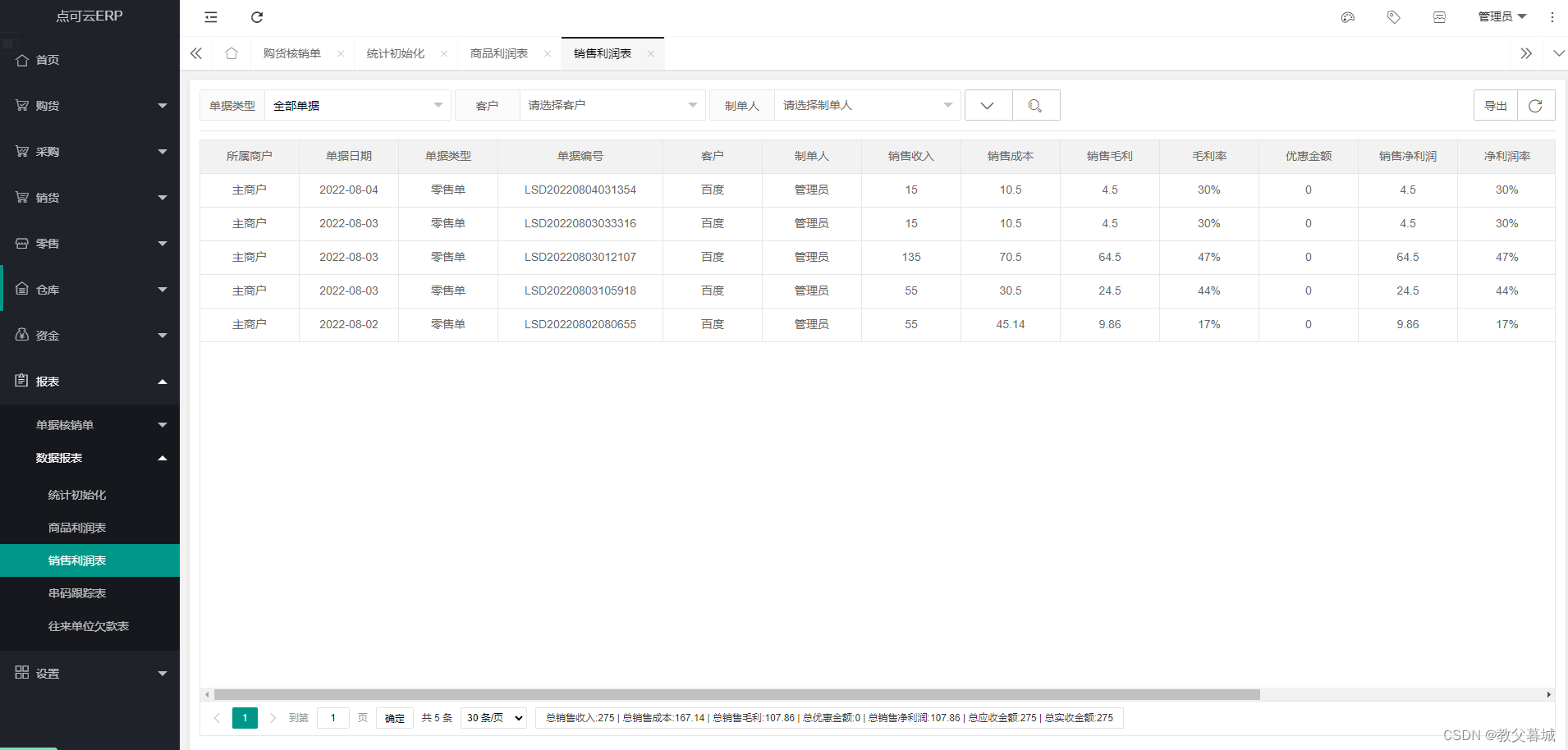Select row LSD20220803033316
The image size is (1568, 750).
(x=878, y=223)
